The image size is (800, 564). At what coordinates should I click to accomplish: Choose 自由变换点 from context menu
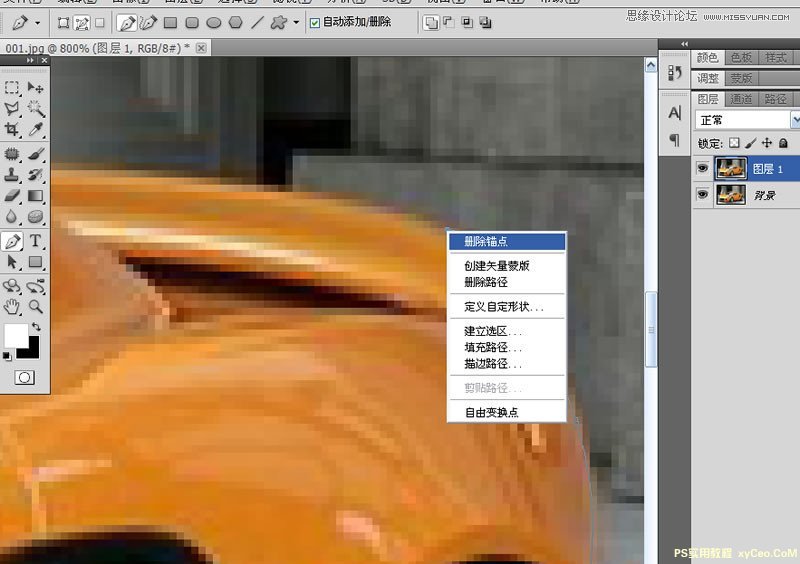[507, 412]
